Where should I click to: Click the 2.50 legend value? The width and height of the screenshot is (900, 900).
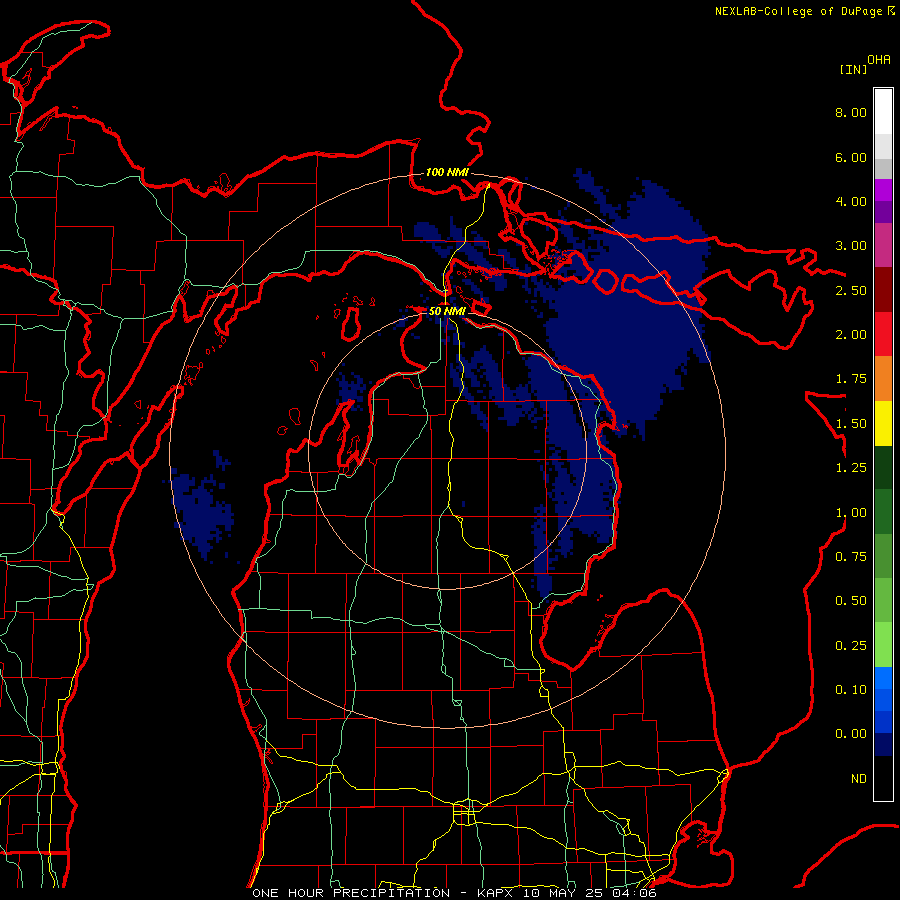(x=851, y=290)
